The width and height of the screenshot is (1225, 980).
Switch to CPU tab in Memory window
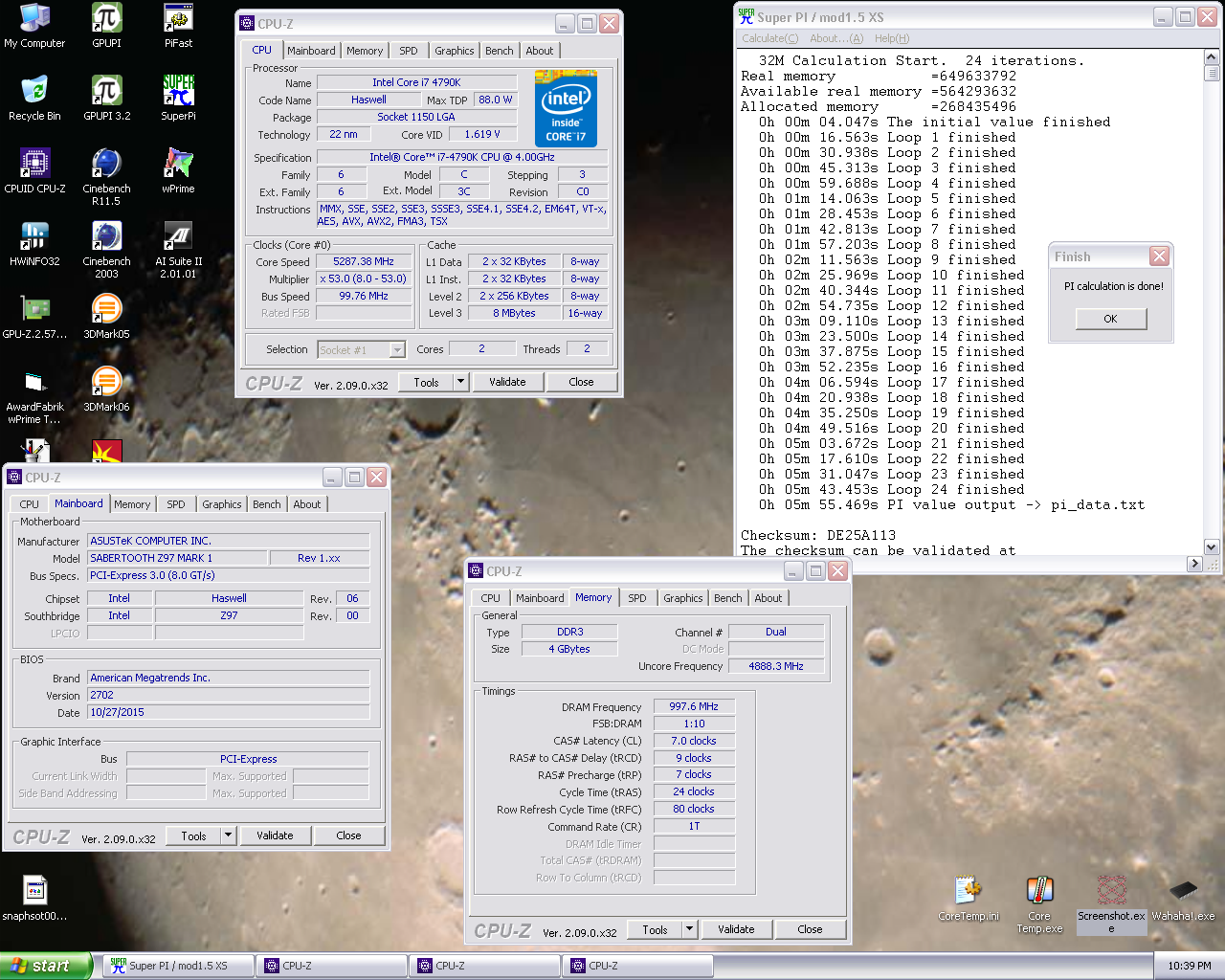490,598
